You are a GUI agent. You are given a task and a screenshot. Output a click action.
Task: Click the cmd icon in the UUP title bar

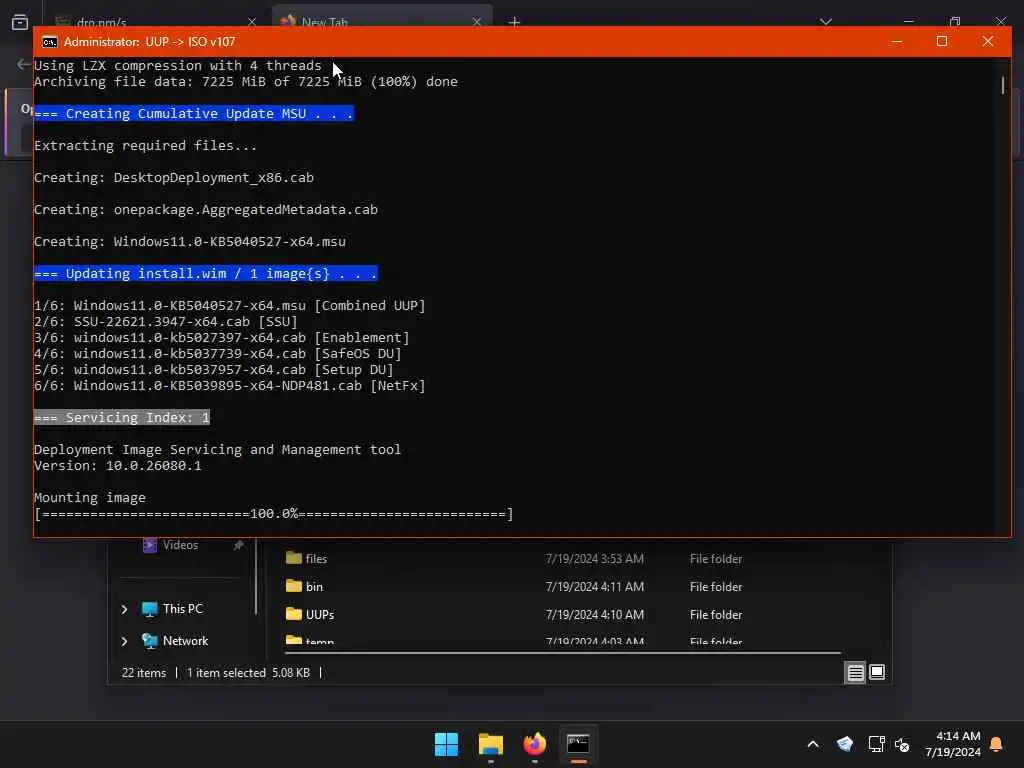click(x=50, y=42)
